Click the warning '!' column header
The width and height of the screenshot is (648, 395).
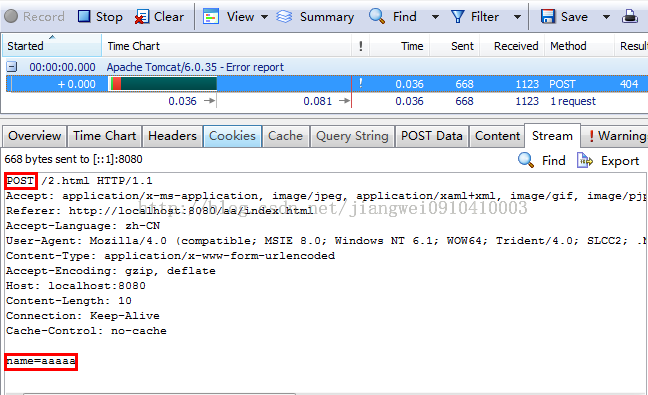tap(360, 45)
